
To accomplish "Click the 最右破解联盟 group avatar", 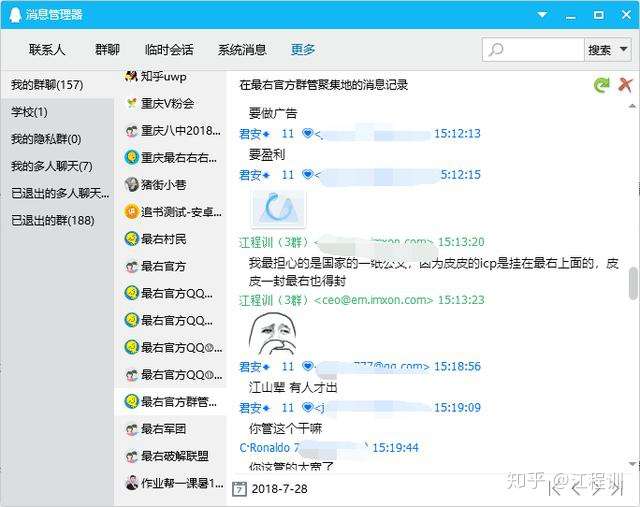I will (x=131, y=456).
